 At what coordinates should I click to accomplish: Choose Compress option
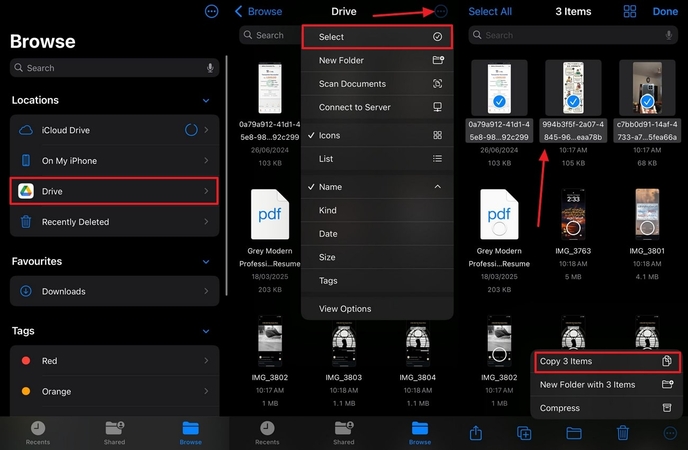point(606,408)
